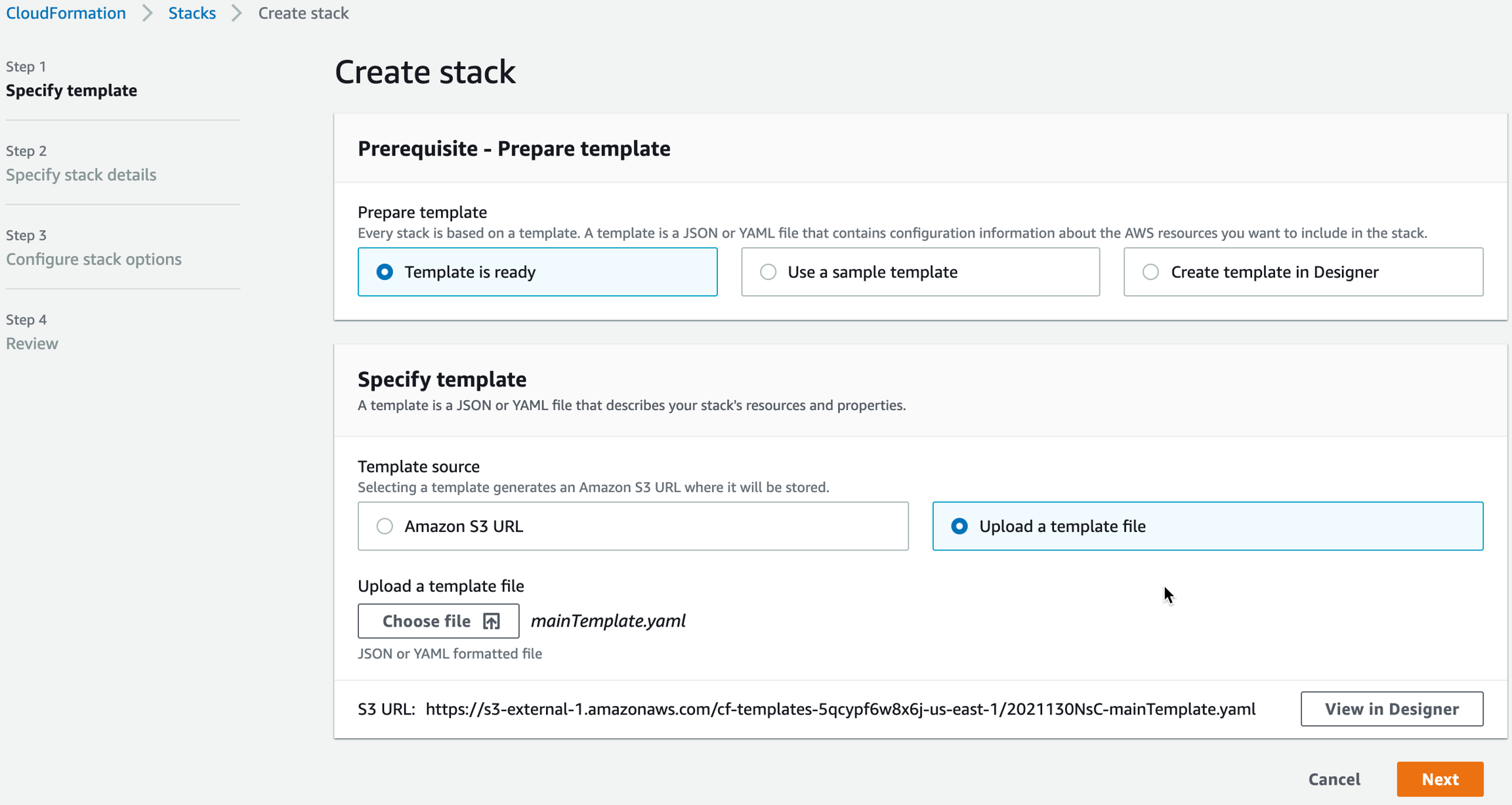Choose Create template in Designer option
The image size is (1512, 805).
(1151, 272)
